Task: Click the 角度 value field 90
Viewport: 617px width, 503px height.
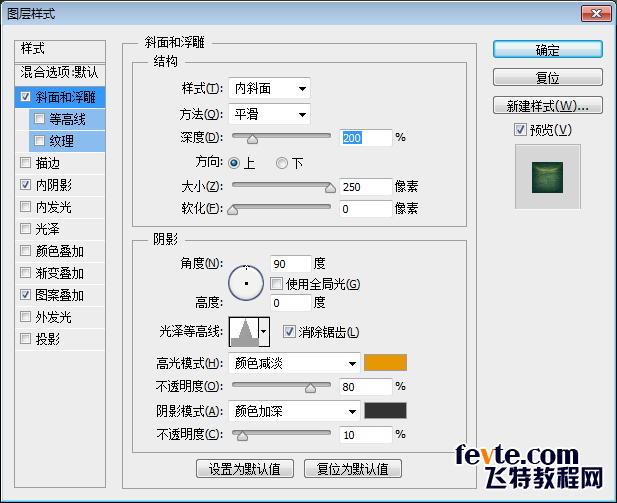Action: [x=290, y=264]
